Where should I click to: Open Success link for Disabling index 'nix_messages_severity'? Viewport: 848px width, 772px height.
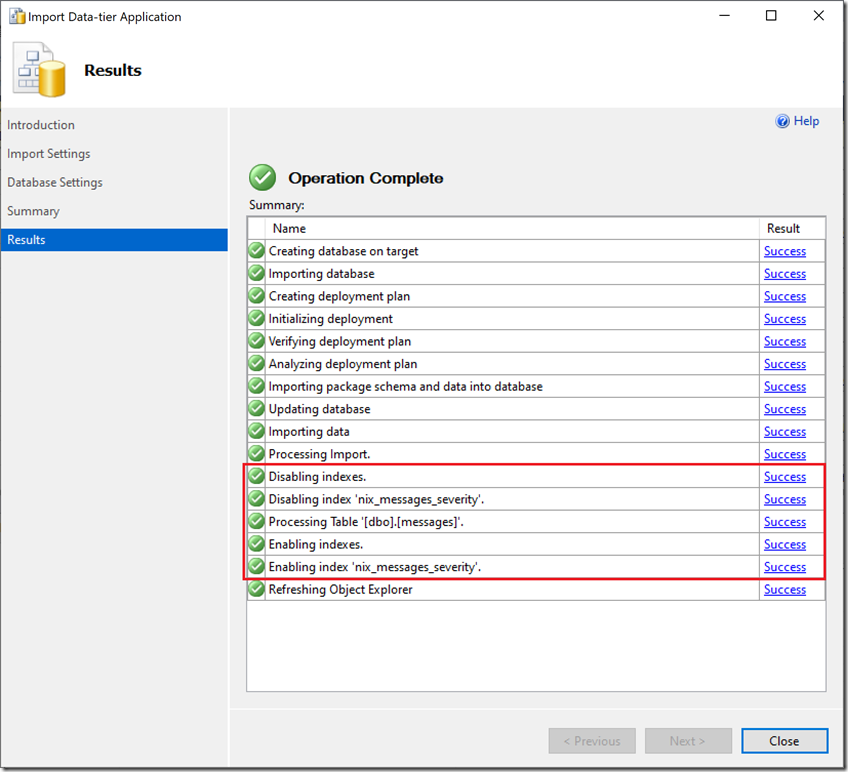[x=785, y=499]
